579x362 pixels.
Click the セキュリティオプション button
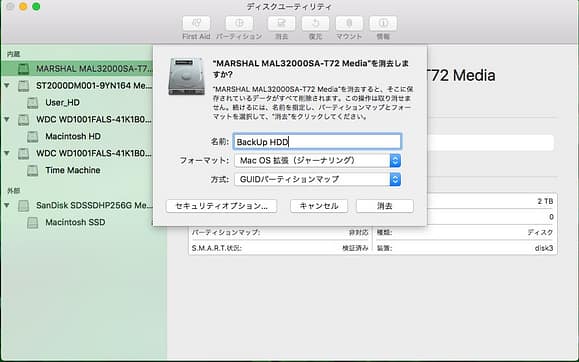tap(222, 206)
